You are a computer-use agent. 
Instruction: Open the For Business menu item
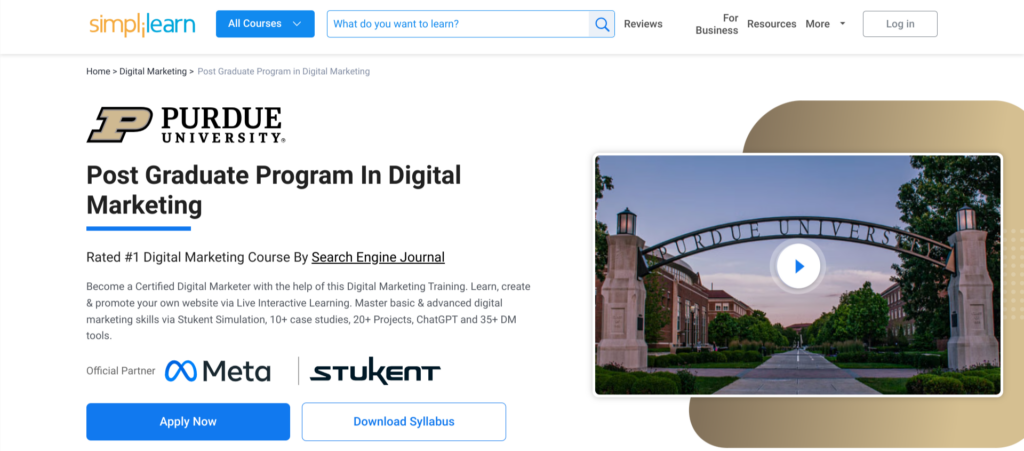pyautogui.click(x=716, y=24)
